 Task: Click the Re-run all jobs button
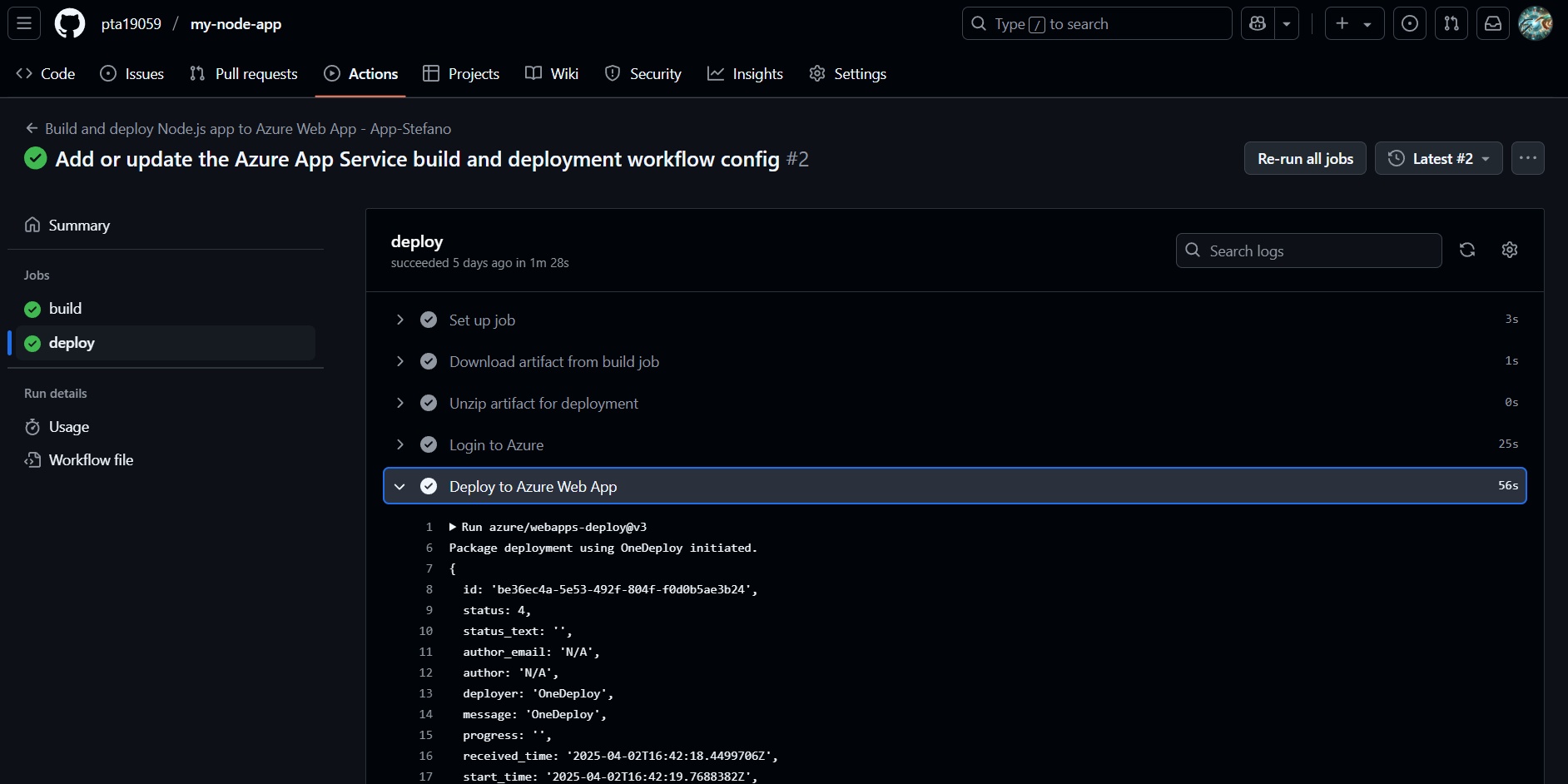tap(1305, 158)
